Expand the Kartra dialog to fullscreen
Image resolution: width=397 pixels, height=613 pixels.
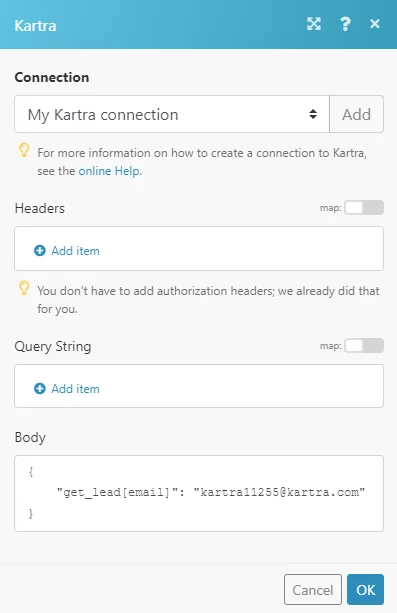[314, 24]
